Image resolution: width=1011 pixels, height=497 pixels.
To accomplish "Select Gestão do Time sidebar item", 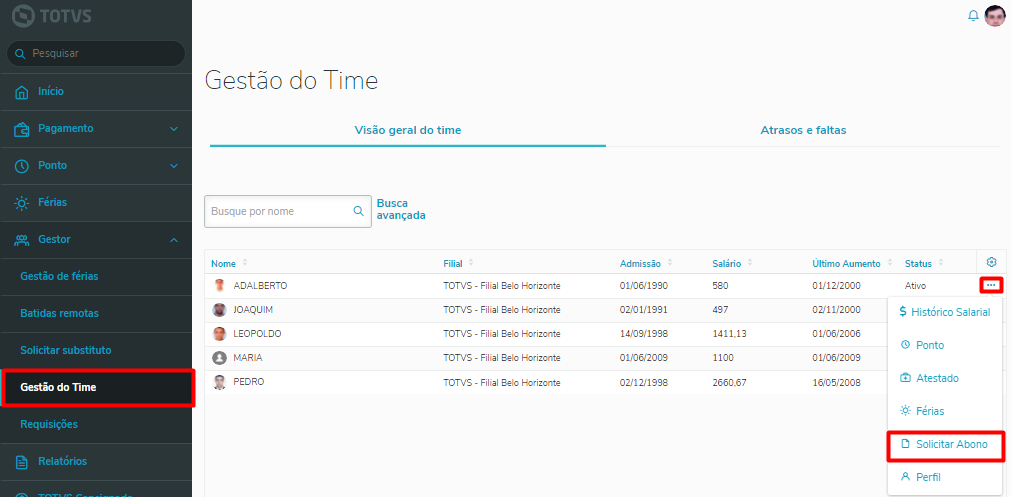I will pos(96,387).
